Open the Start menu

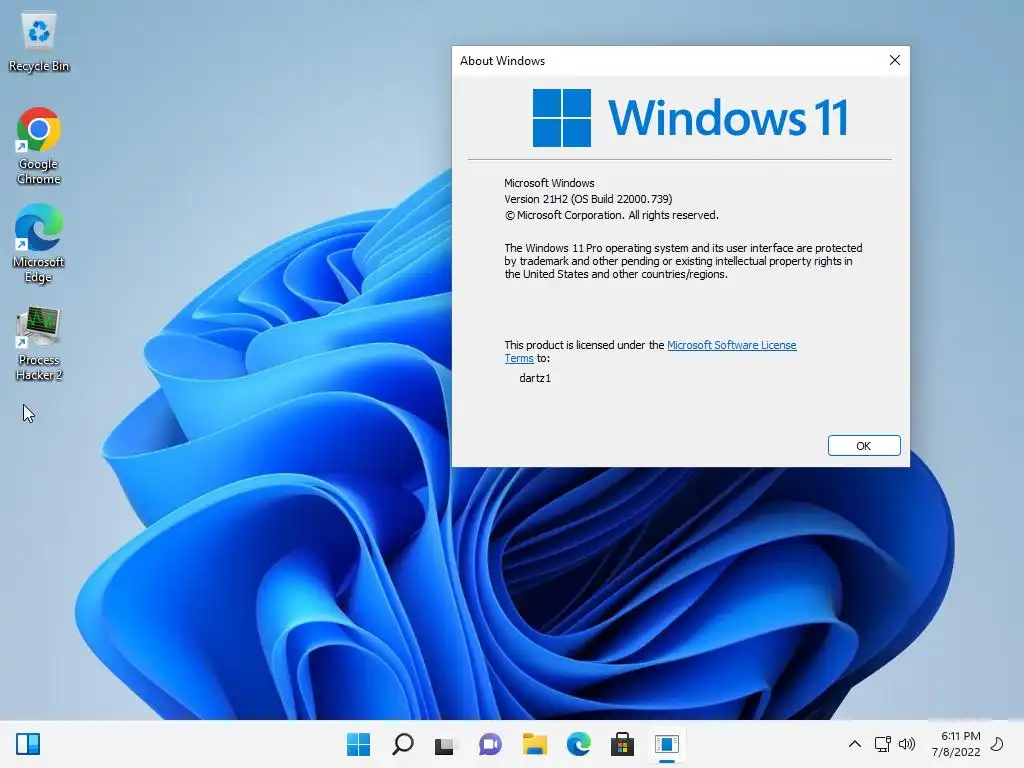(358, 744)
